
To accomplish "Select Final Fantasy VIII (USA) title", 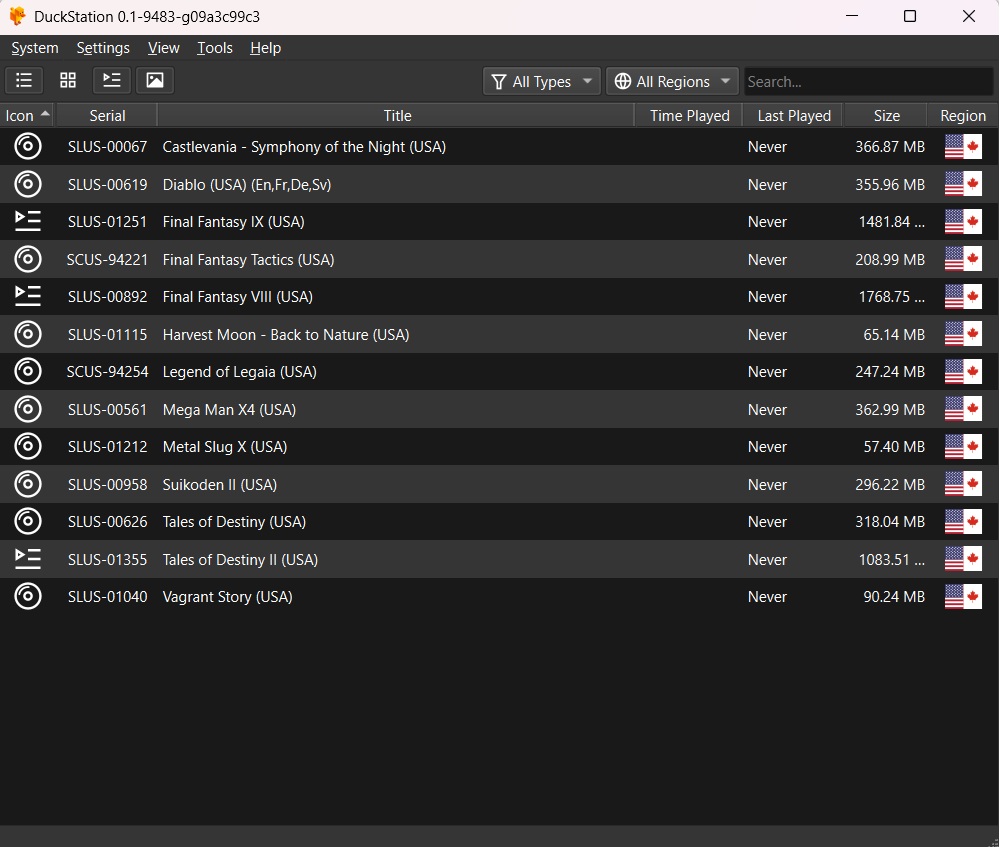I will point(237,297).
